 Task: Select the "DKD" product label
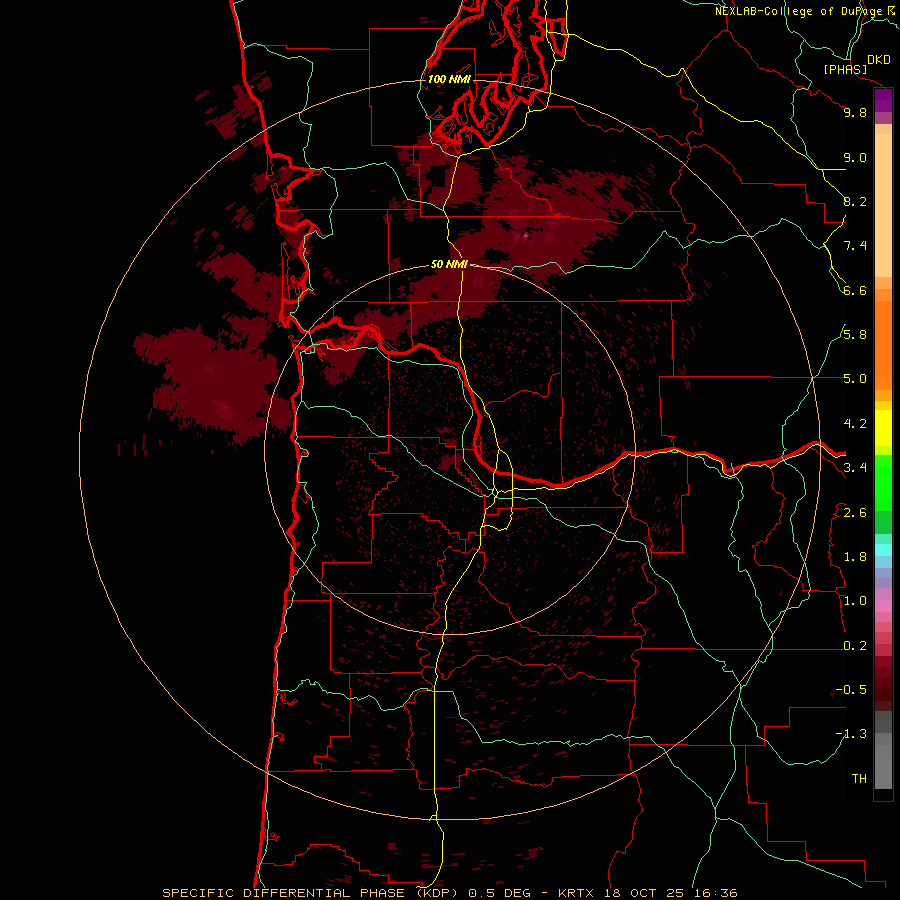[x=879, y=60]
